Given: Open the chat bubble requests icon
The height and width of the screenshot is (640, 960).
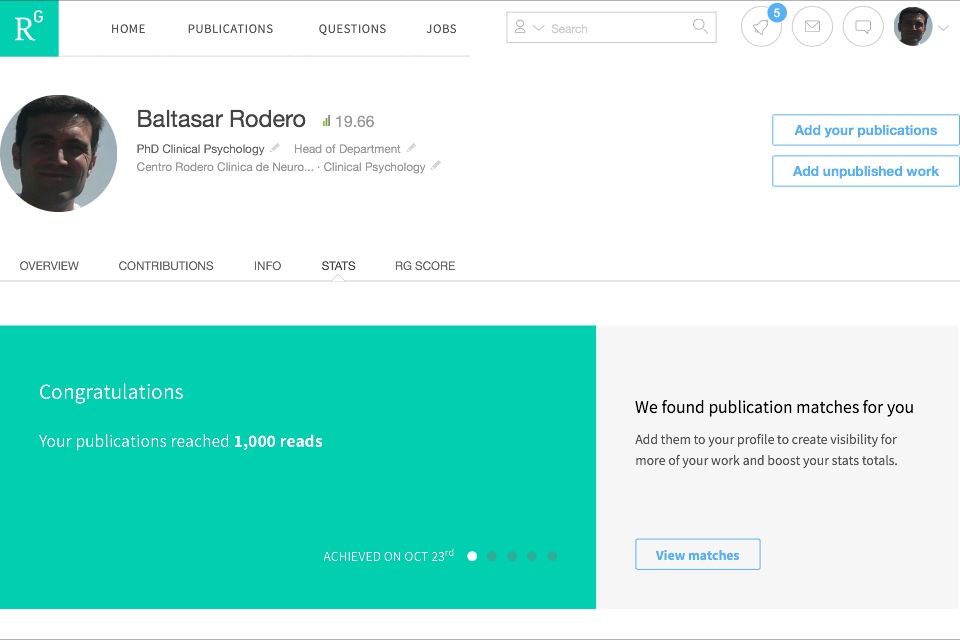Looking at the screenshot, I should tap(863, 27).
